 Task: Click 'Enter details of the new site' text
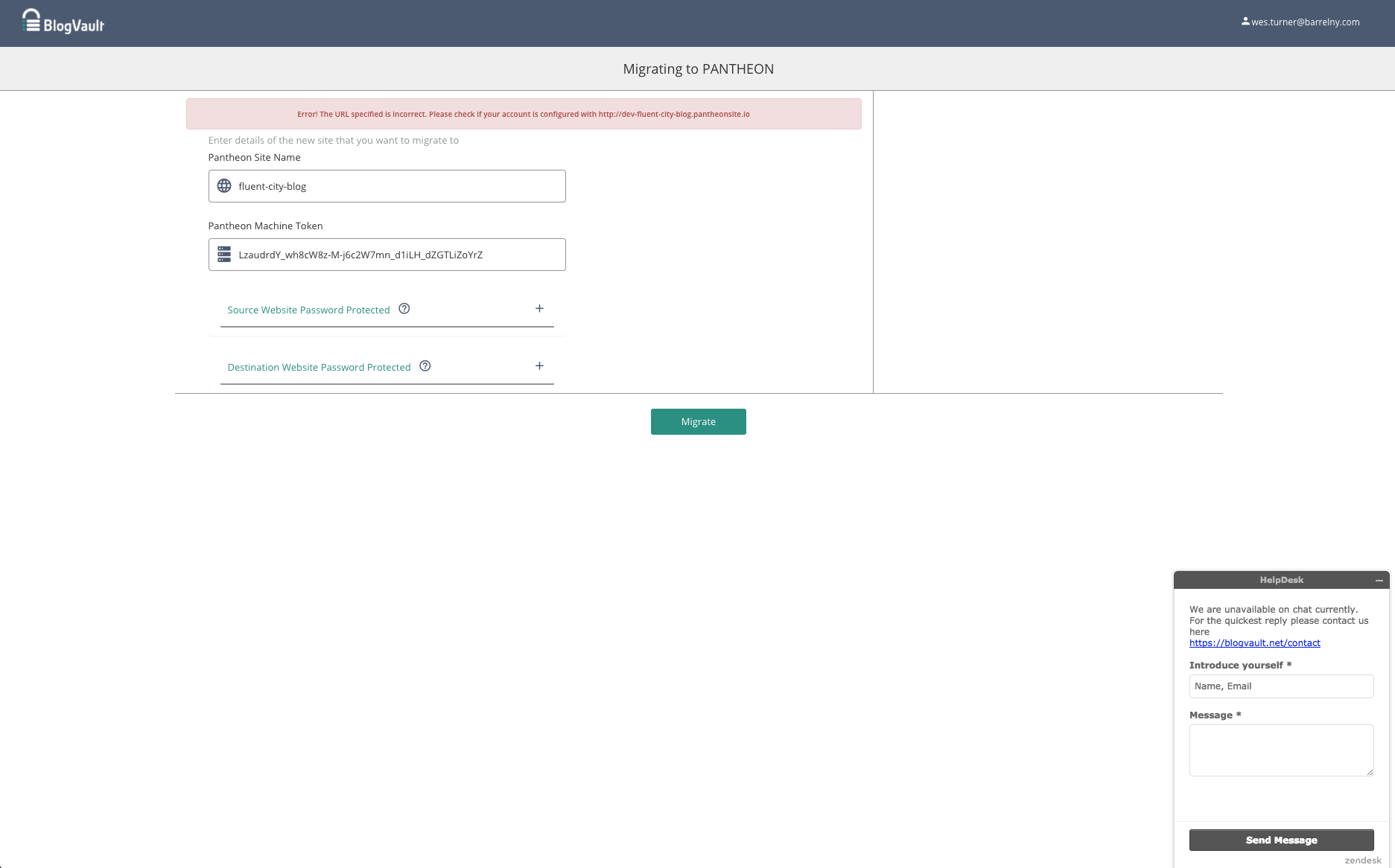(x=334, y=140)
